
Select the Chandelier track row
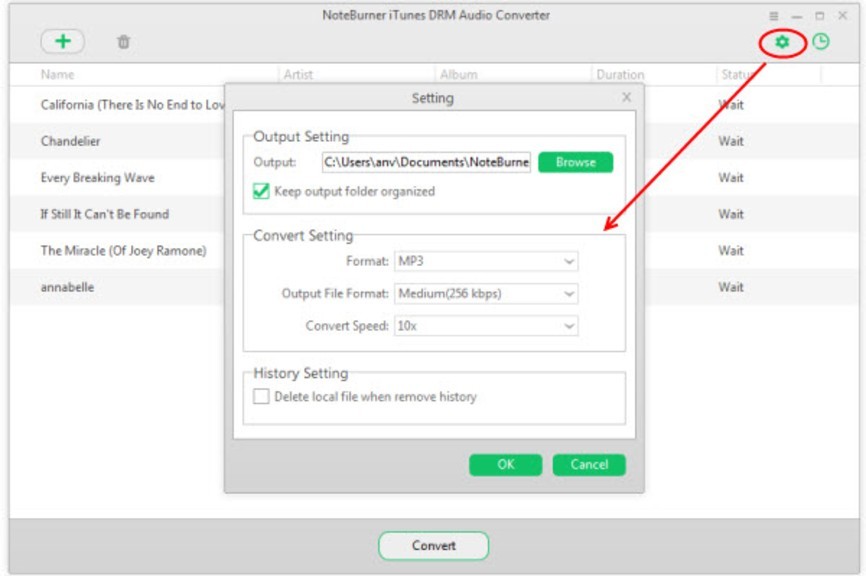tap(70, 141)
